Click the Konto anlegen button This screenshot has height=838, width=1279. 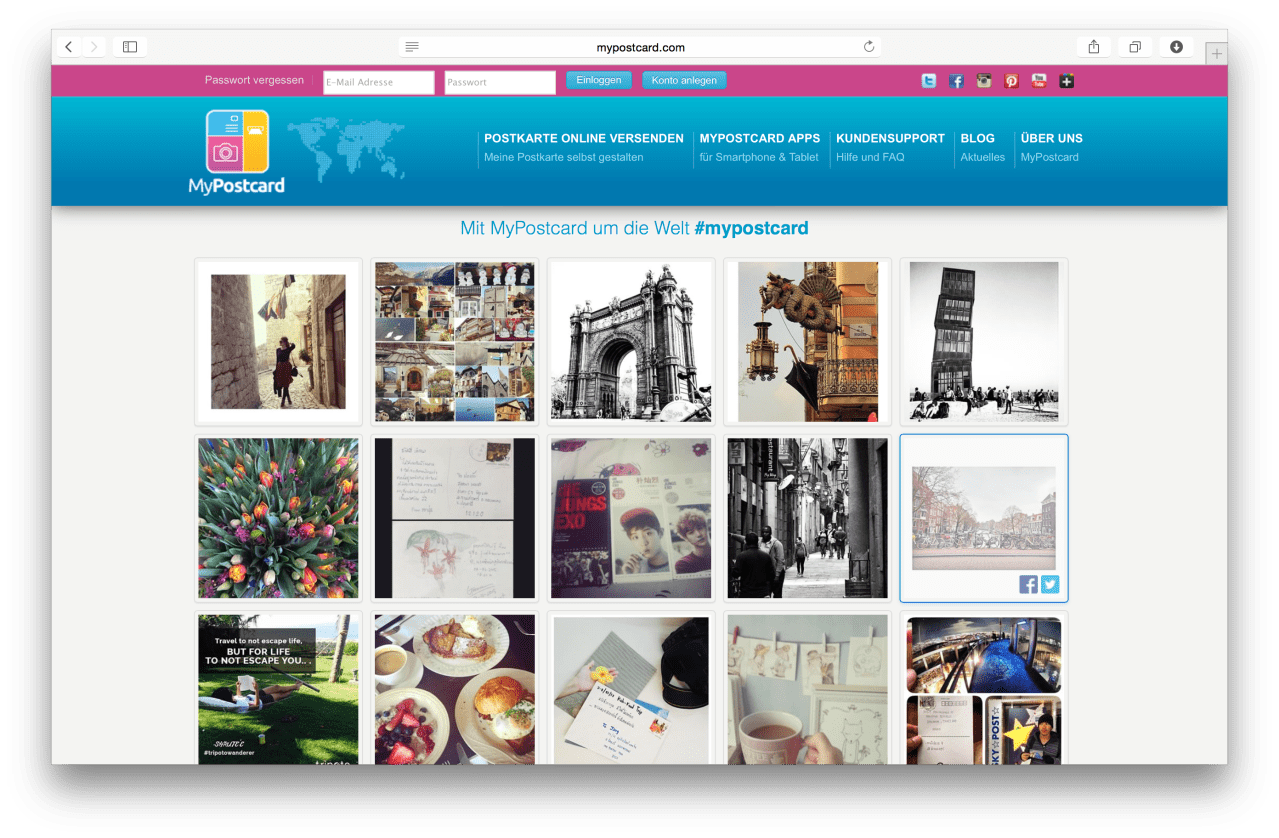[x=684, y=80]
